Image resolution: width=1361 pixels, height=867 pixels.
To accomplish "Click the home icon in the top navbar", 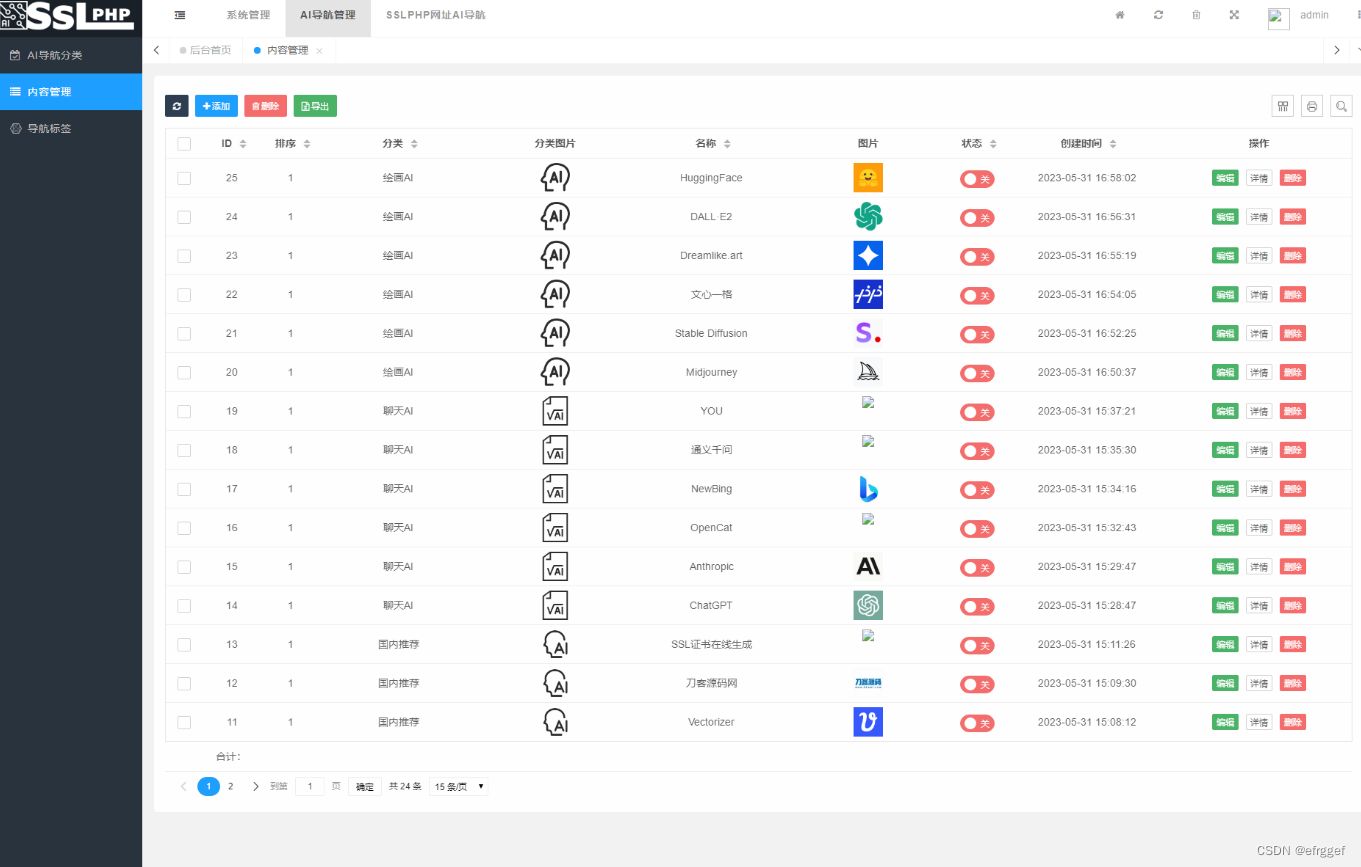I will [x=1119, y=15].
